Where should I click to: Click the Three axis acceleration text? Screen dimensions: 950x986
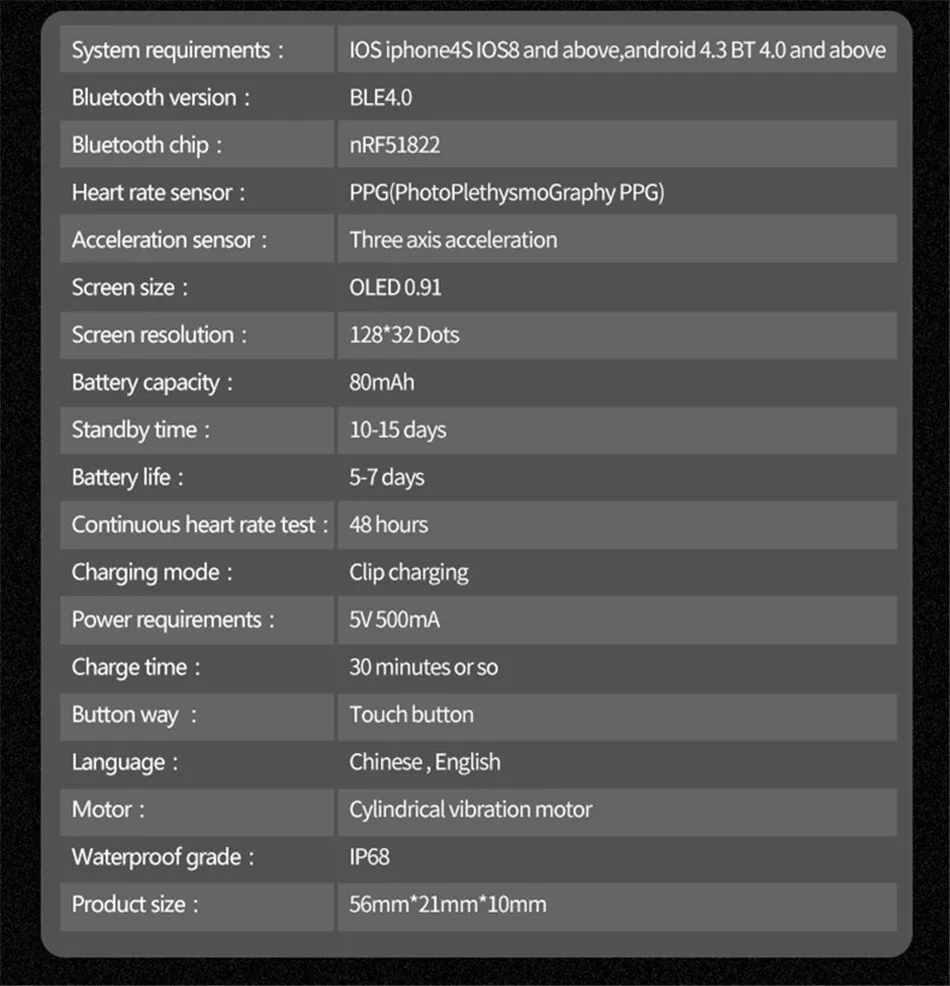click(453, 240)
